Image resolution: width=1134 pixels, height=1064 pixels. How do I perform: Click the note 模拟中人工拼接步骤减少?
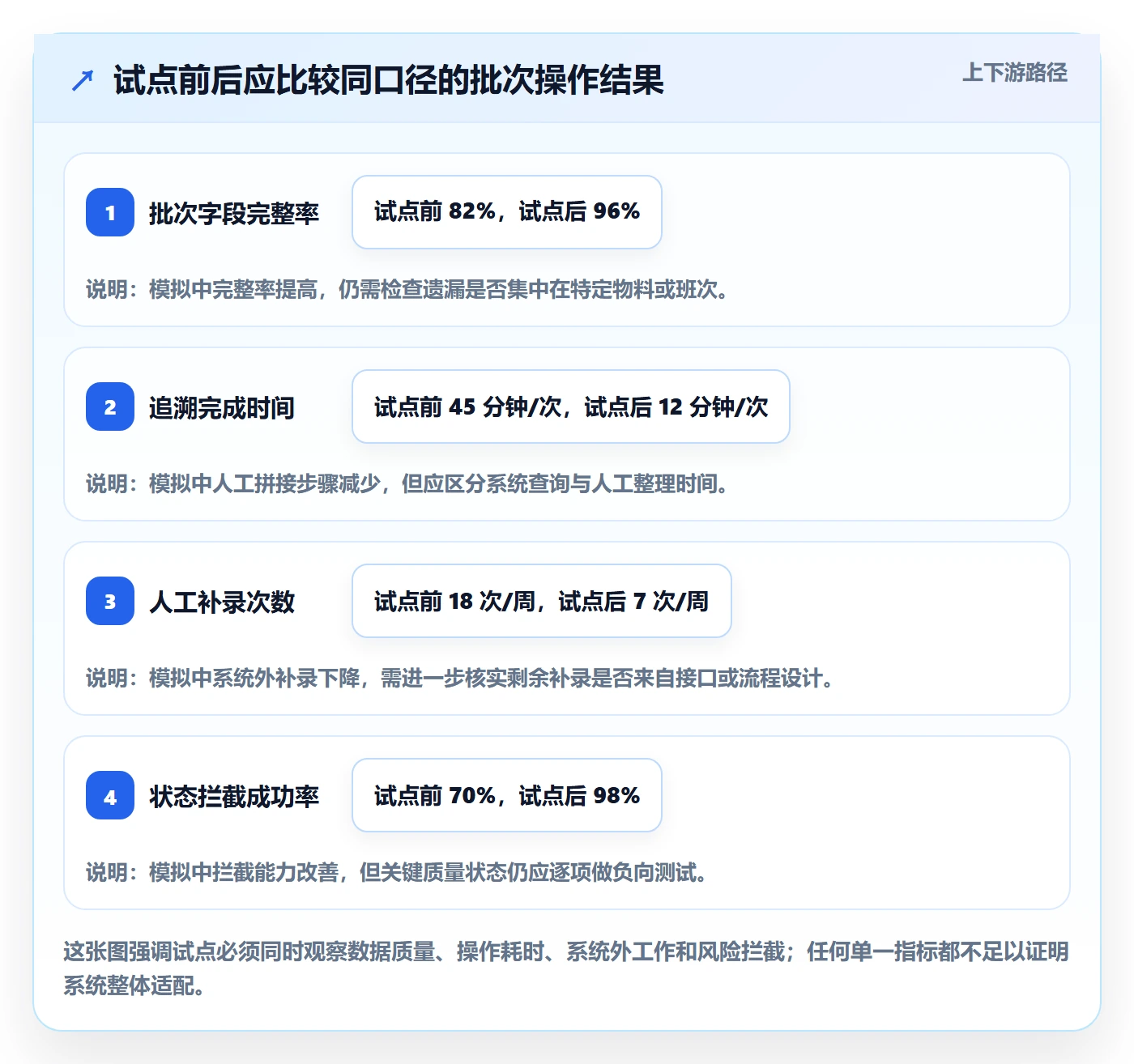tap(408, 483)
